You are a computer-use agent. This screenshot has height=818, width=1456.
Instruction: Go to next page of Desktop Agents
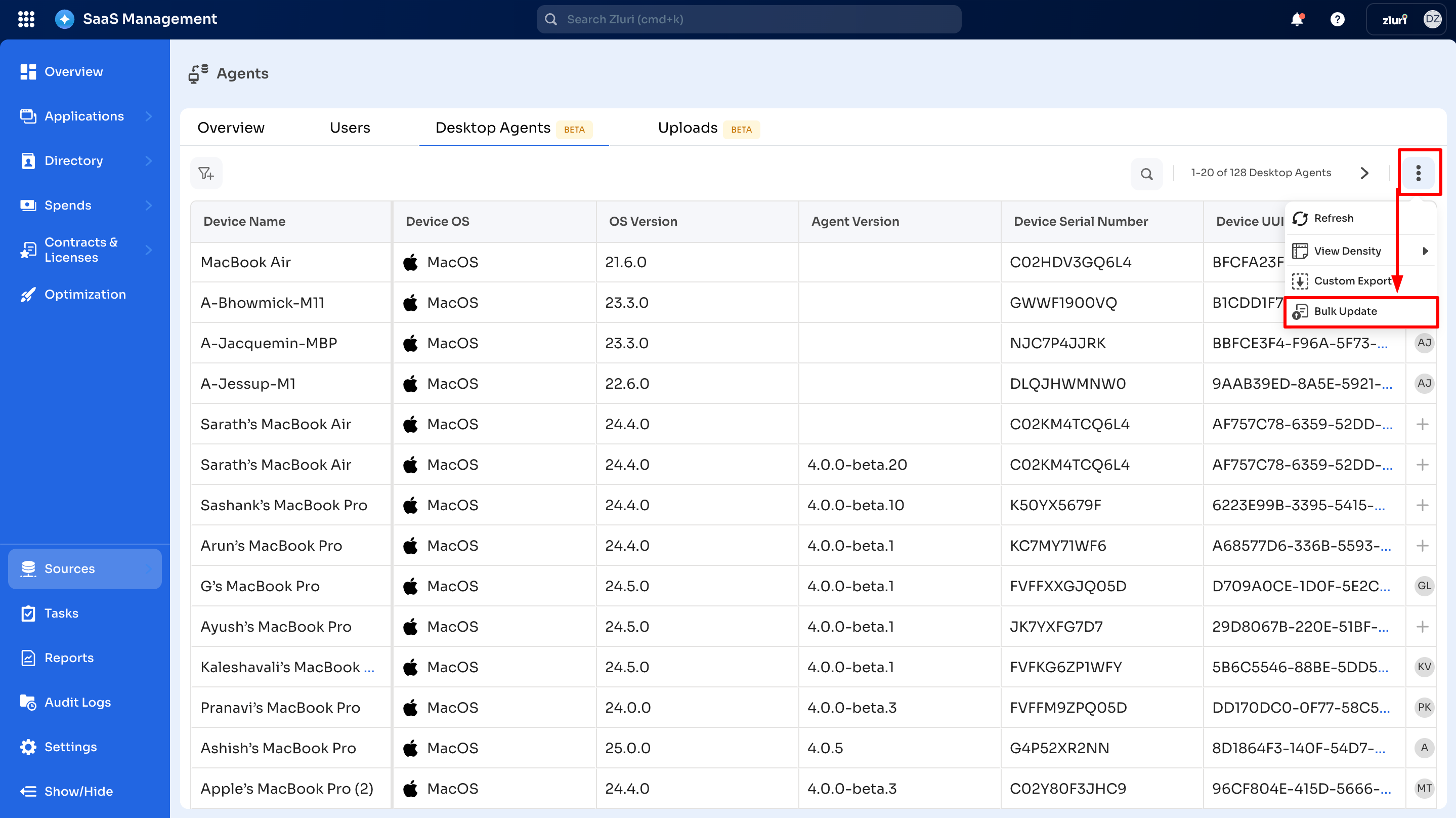pyautogui.click(x=1364, y=173)
